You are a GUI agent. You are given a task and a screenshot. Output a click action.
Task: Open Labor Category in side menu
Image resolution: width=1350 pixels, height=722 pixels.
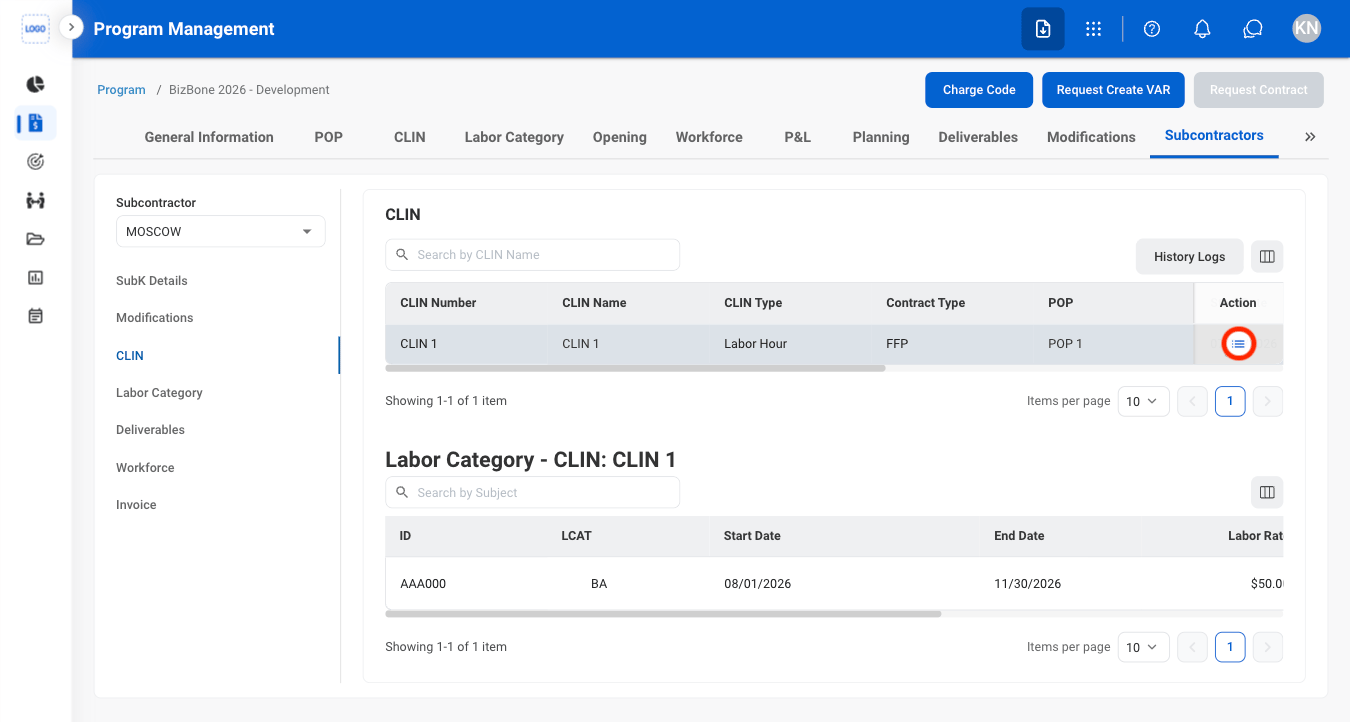tap(159, 393)
